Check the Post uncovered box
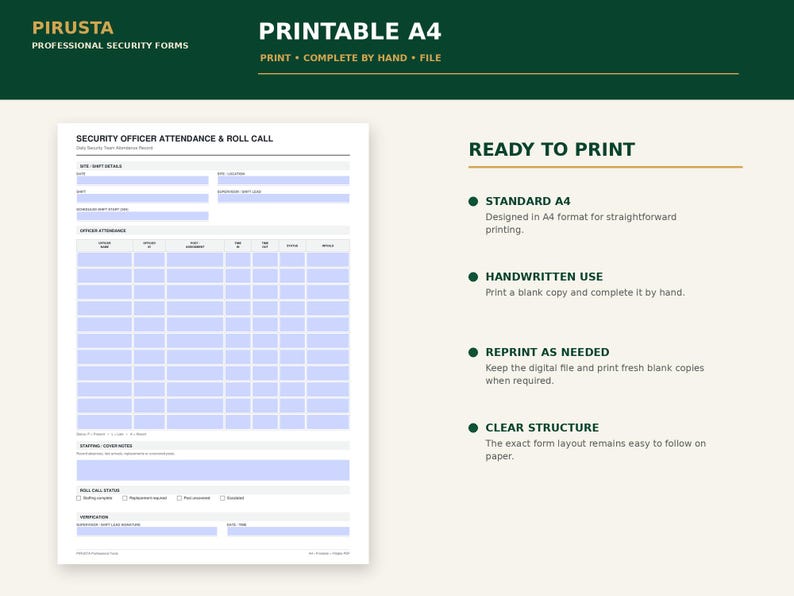 pos(179,498)
